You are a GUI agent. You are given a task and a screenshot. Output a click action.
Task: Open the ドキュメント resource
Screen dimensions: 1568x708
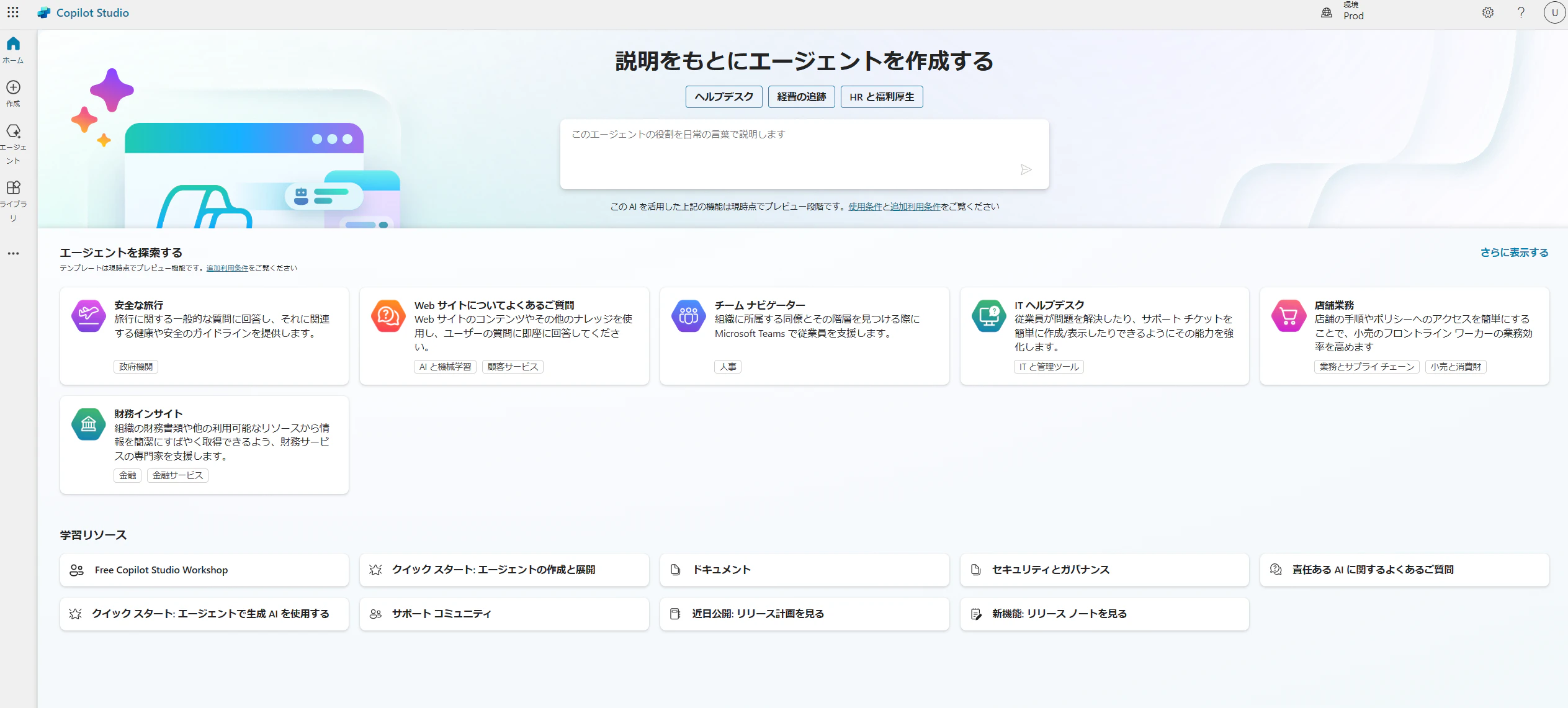(804, 570)
